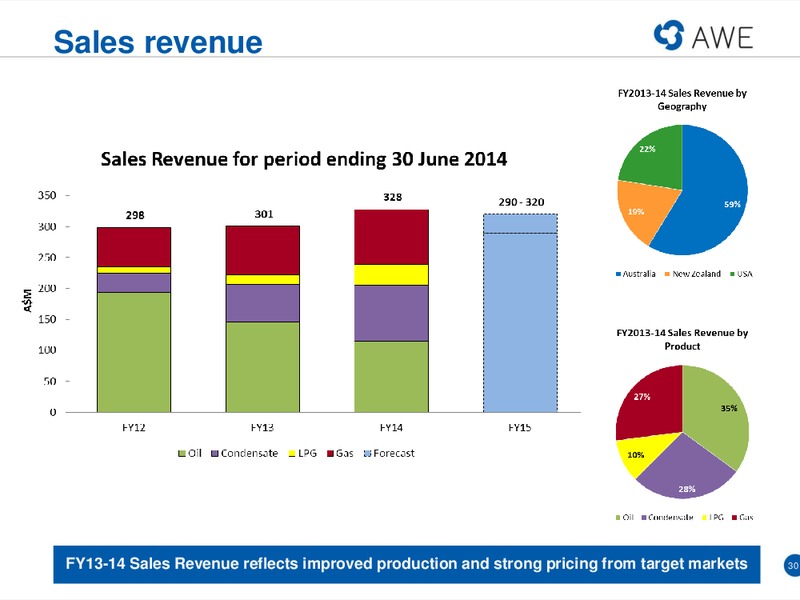800x600 pixels.
Task: Click the FY14 condensate bar segment
Action: (x=391, y=313)
